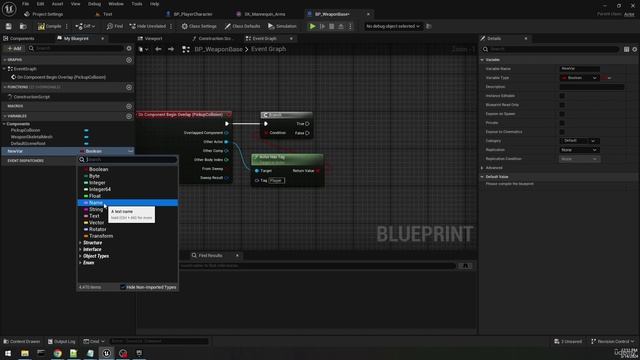Compile the blueprint
The image size is (640, 360).
pyautogui.click(x=49, y=26)
